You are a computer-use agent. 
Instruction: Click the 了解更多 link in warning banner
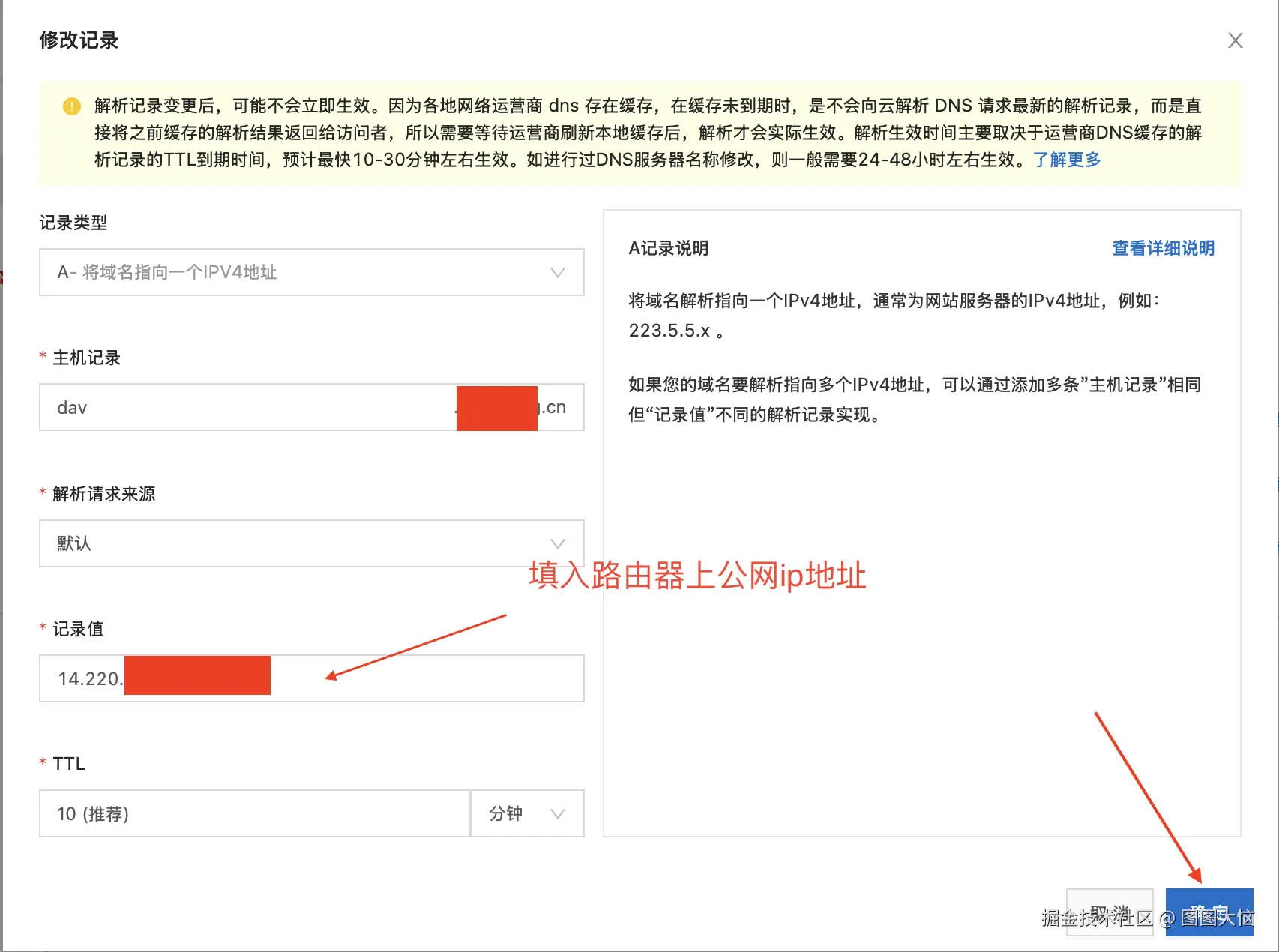point(1067,159)
